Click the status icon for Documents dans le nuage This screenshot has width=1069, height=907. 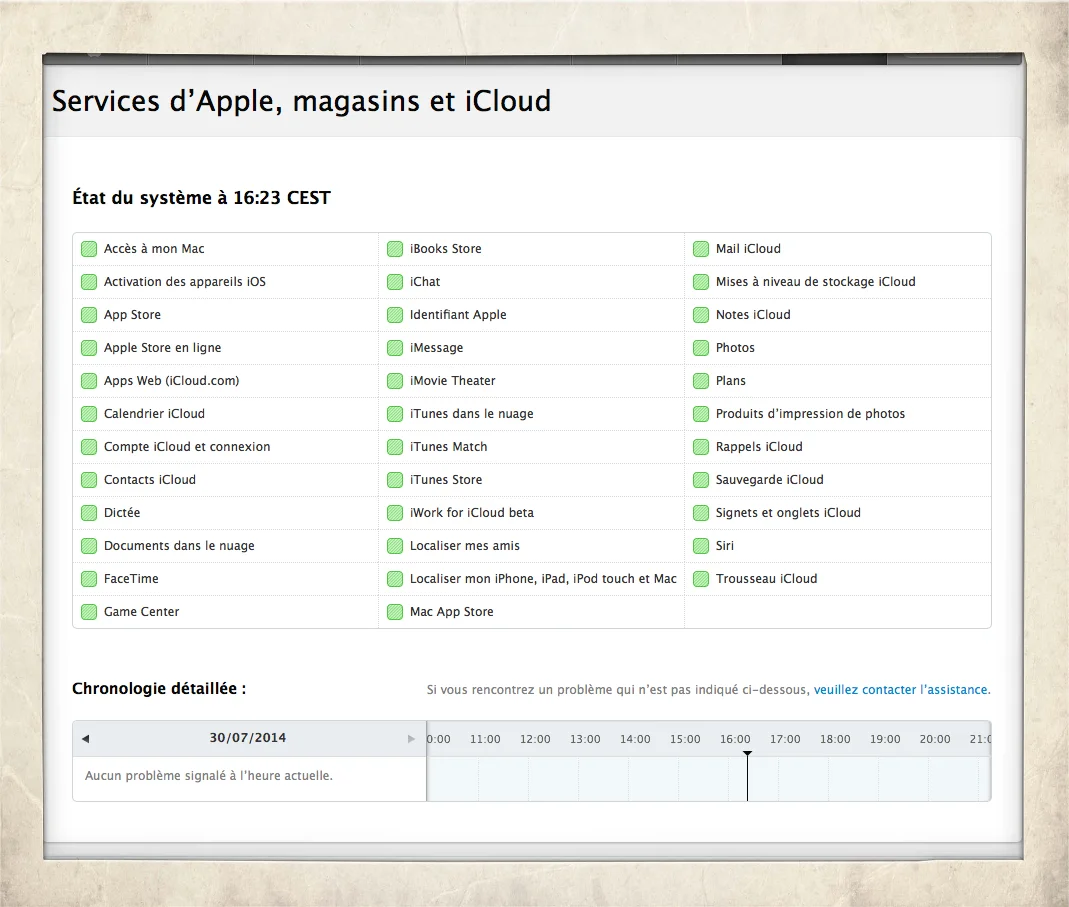[89, 546]
